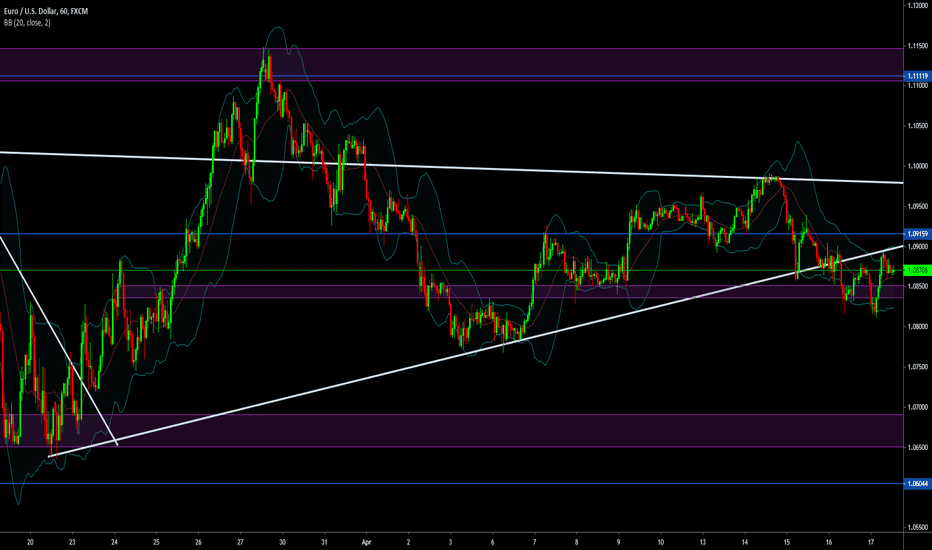This screenshot has height=550, width=932.
Task: Select the steep white downtrend line near date 23
Action: 59,340
